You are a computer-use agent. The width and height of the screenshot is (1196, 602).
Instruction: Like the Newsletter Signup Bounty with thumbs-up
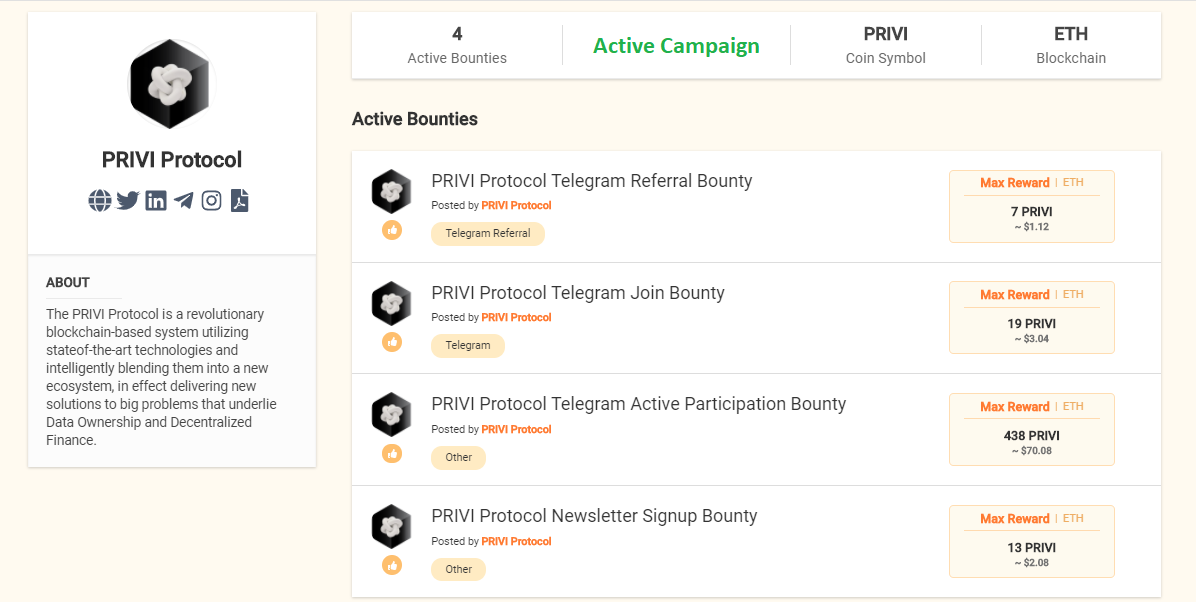[x=392, y=565]
